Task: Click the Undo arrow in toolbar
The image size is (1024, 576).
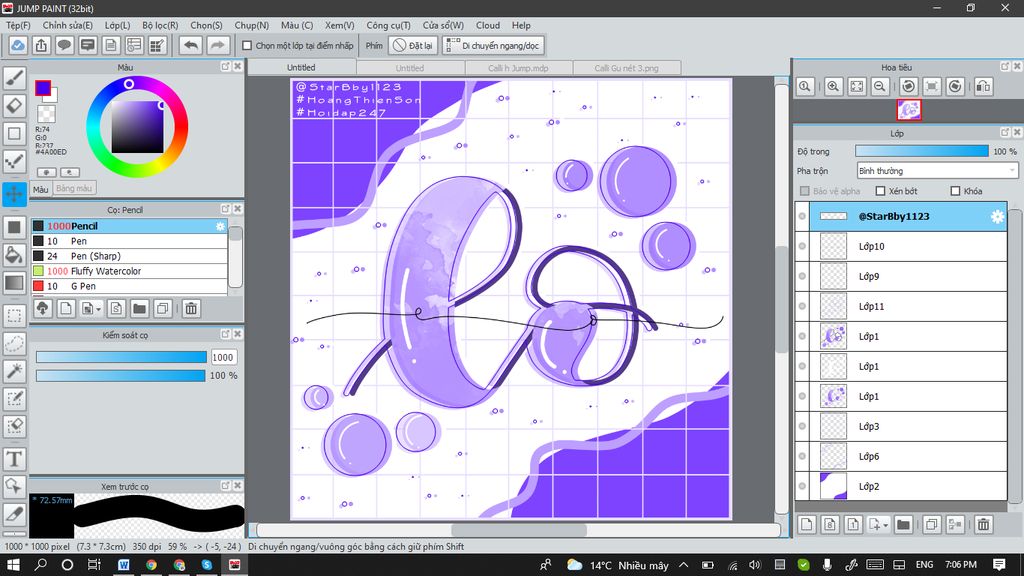Action: click(190, 45)
